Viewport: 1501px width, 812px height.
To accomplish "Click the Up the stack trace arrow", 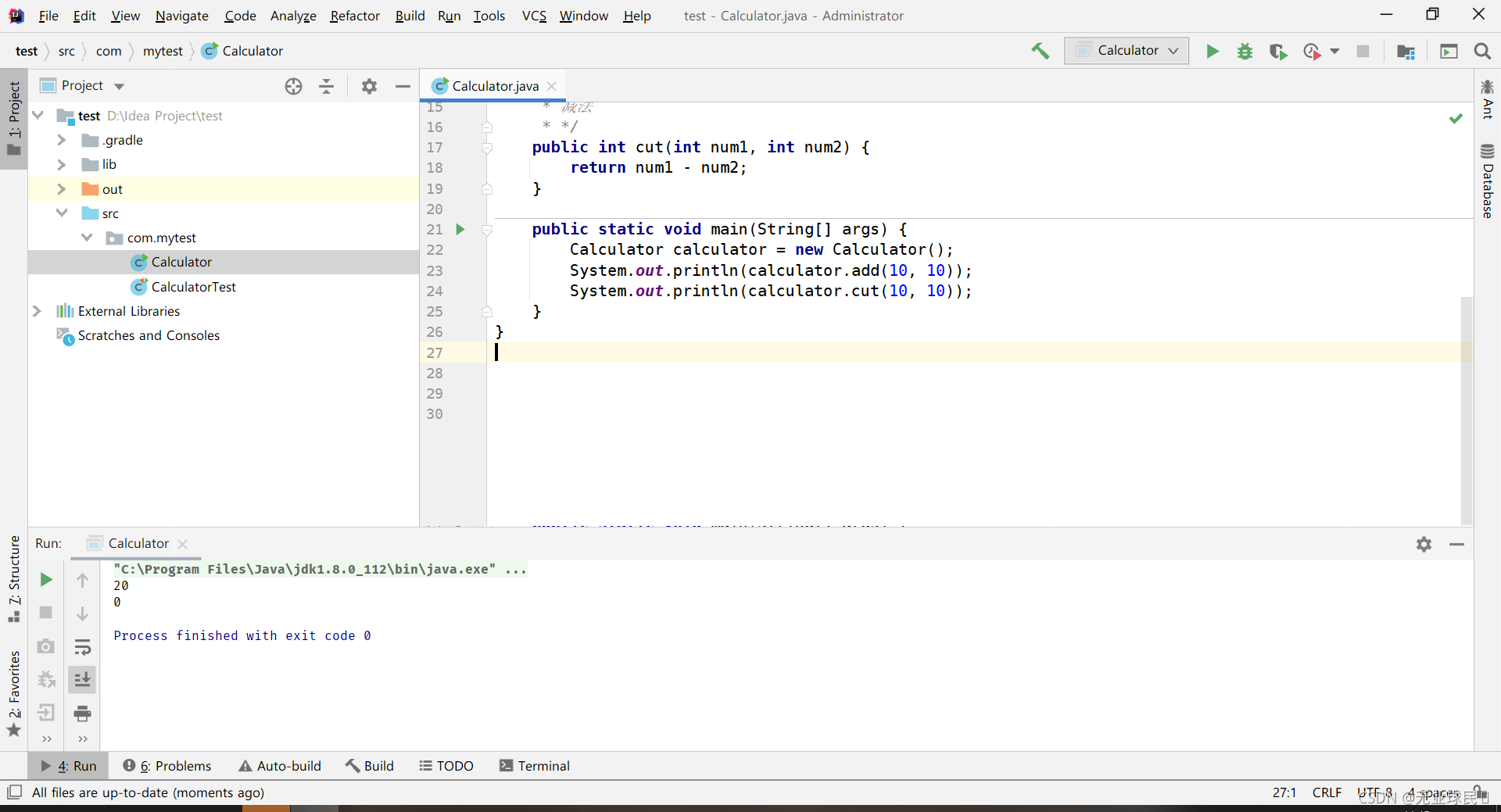I will pyautogui.click(x=82, y=579).
